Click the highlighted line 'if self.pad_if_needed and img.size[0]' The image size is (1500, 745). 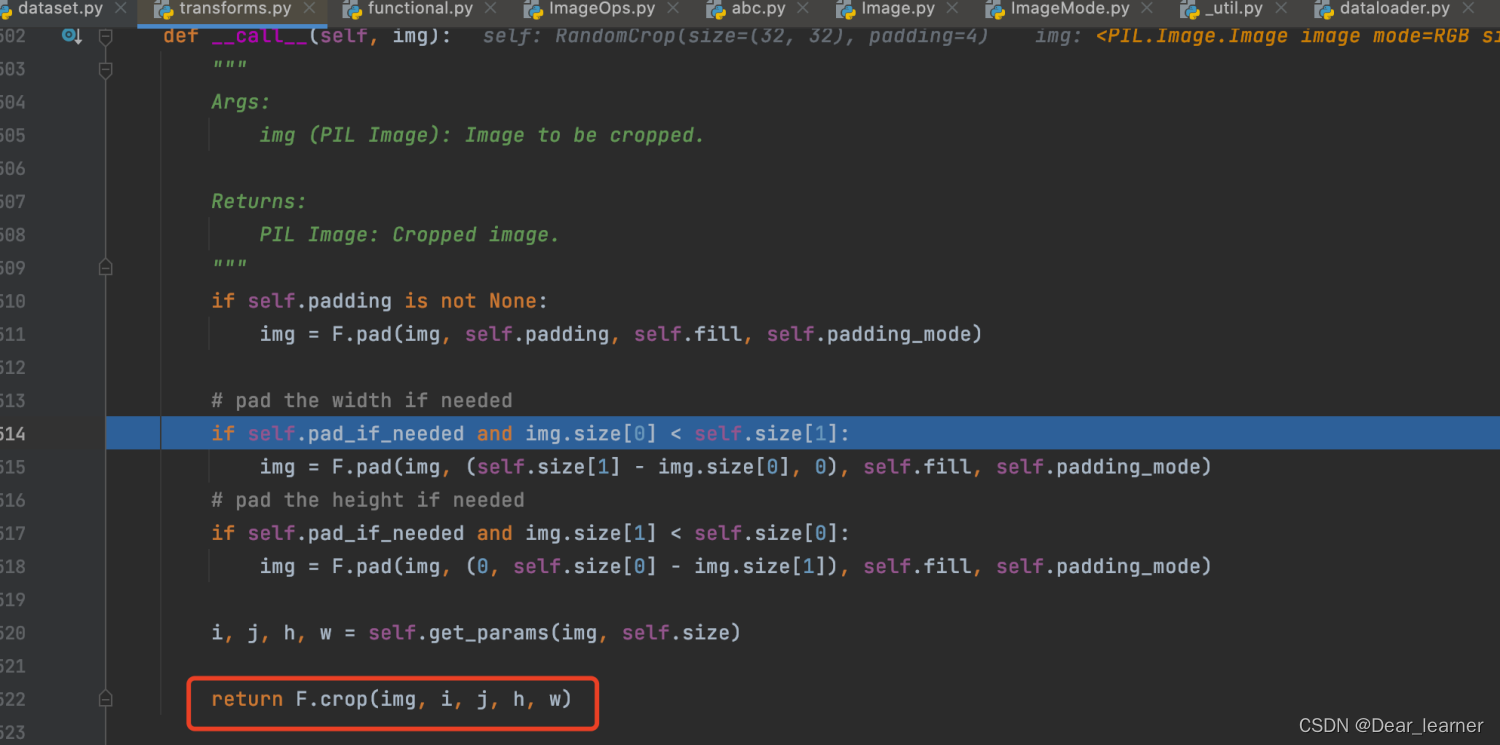click(x=531, y=433)
